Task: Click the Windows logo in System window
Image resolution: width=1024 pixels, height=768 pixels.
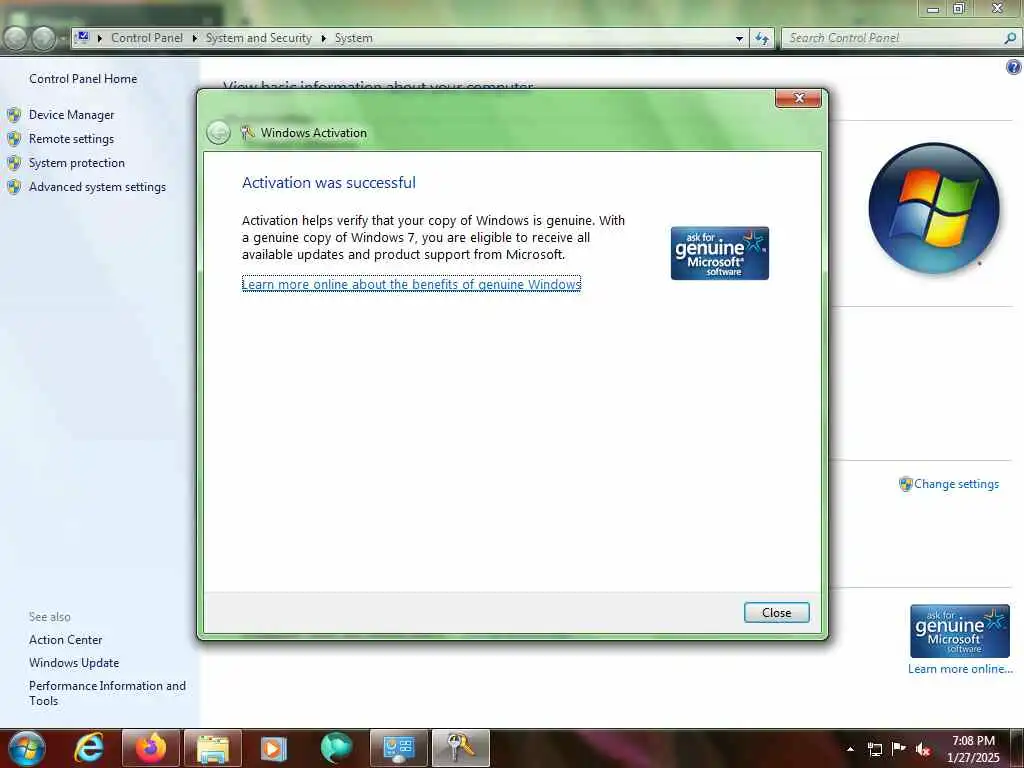Action: pos(934,208)
